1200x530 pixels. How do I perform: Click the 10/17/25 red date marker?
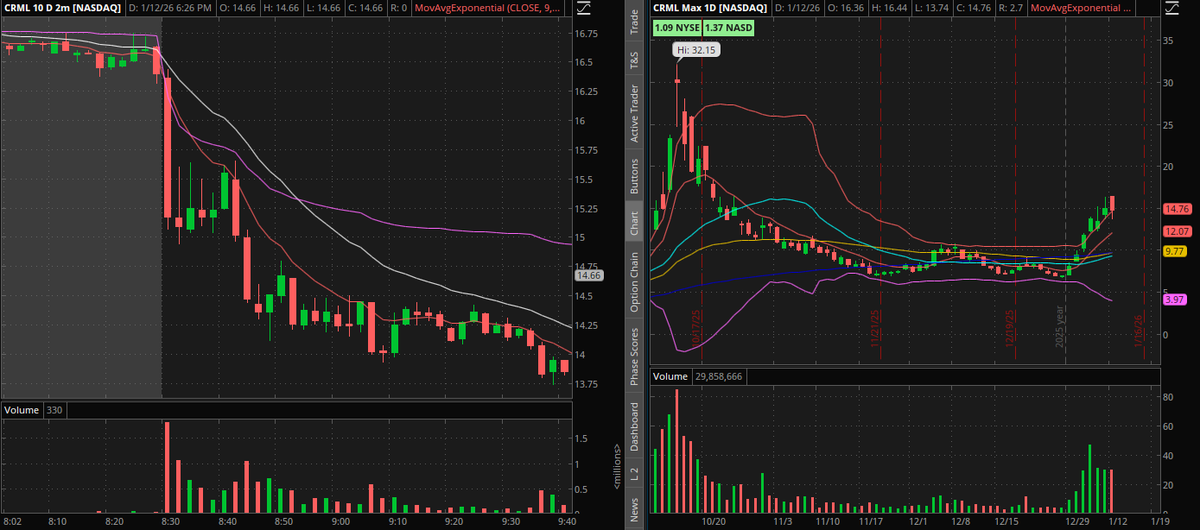[x=697, y=327]
